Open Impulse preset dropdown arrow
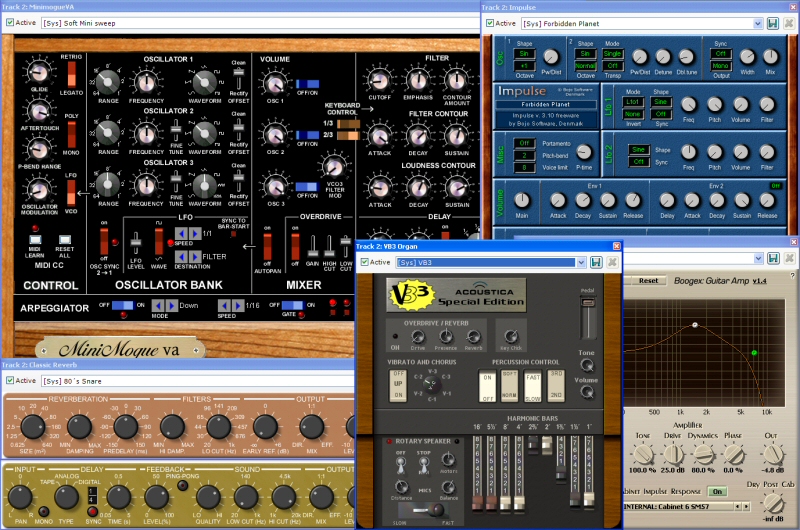 758,23
